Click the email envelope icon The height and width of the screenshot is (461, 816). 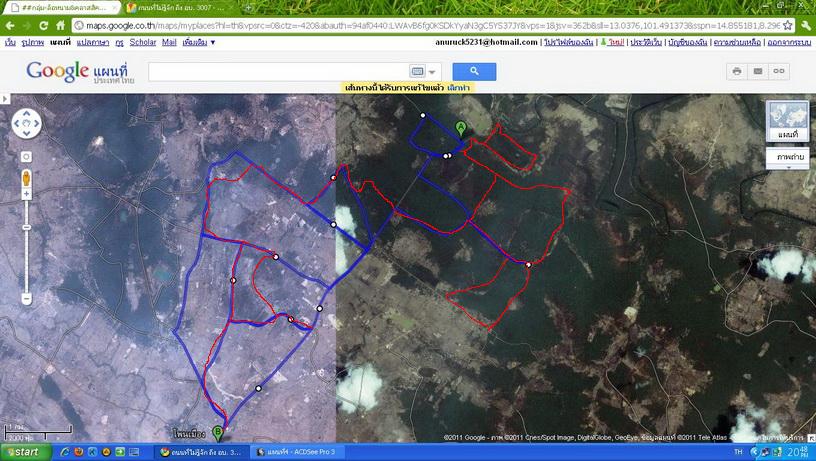tap(758, 71)
